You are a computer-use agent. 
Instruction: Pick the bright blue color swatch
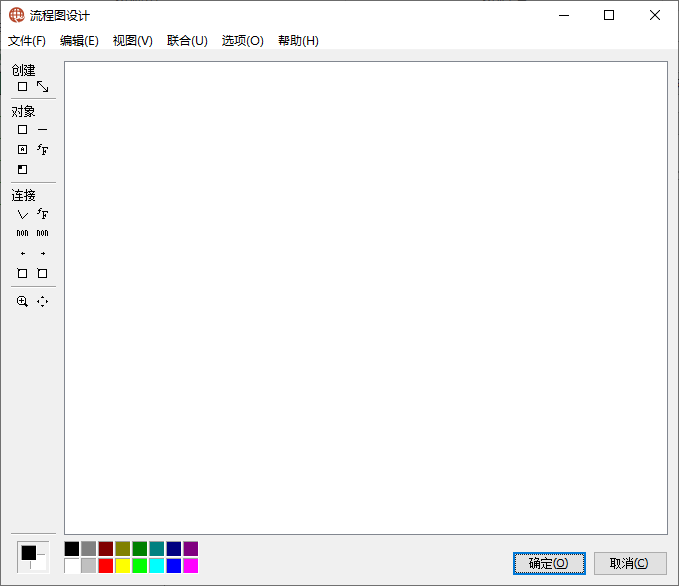(174, 566)
